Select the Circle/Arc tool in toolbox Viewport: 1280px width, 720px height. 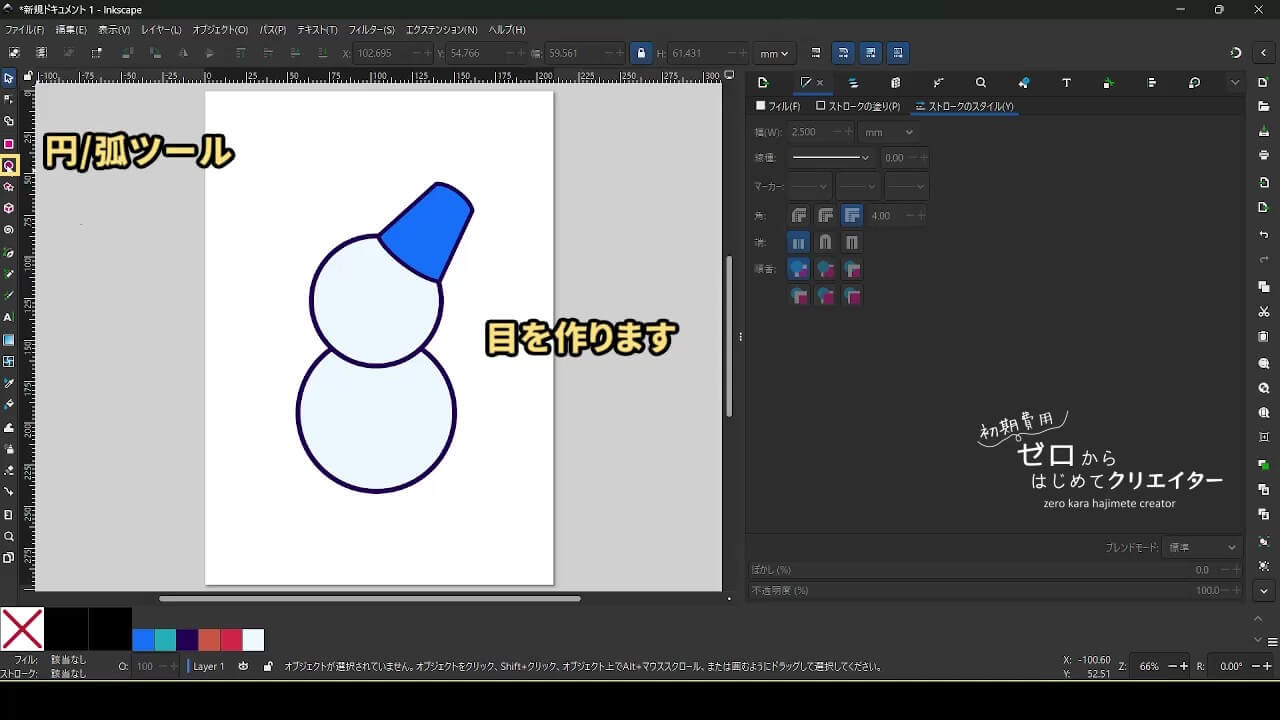click(9, 165)
